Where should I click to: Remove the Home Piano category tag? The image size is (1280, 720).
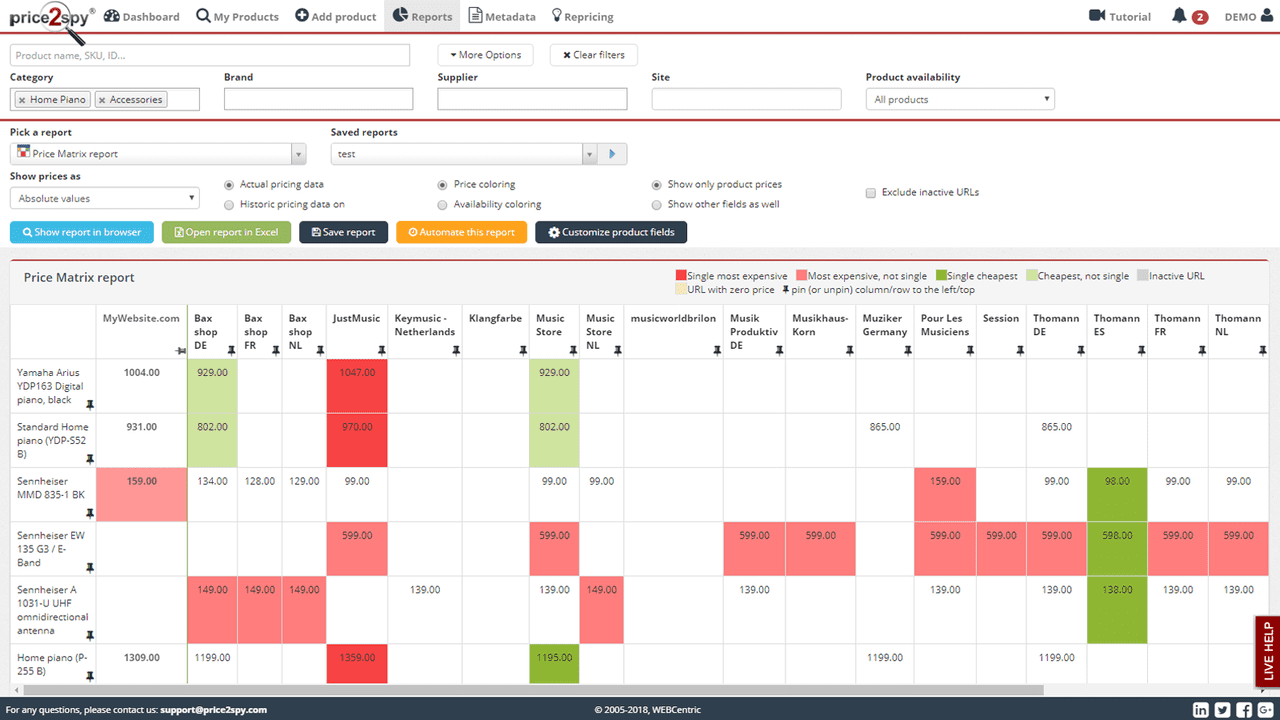(x=22, y=100)
